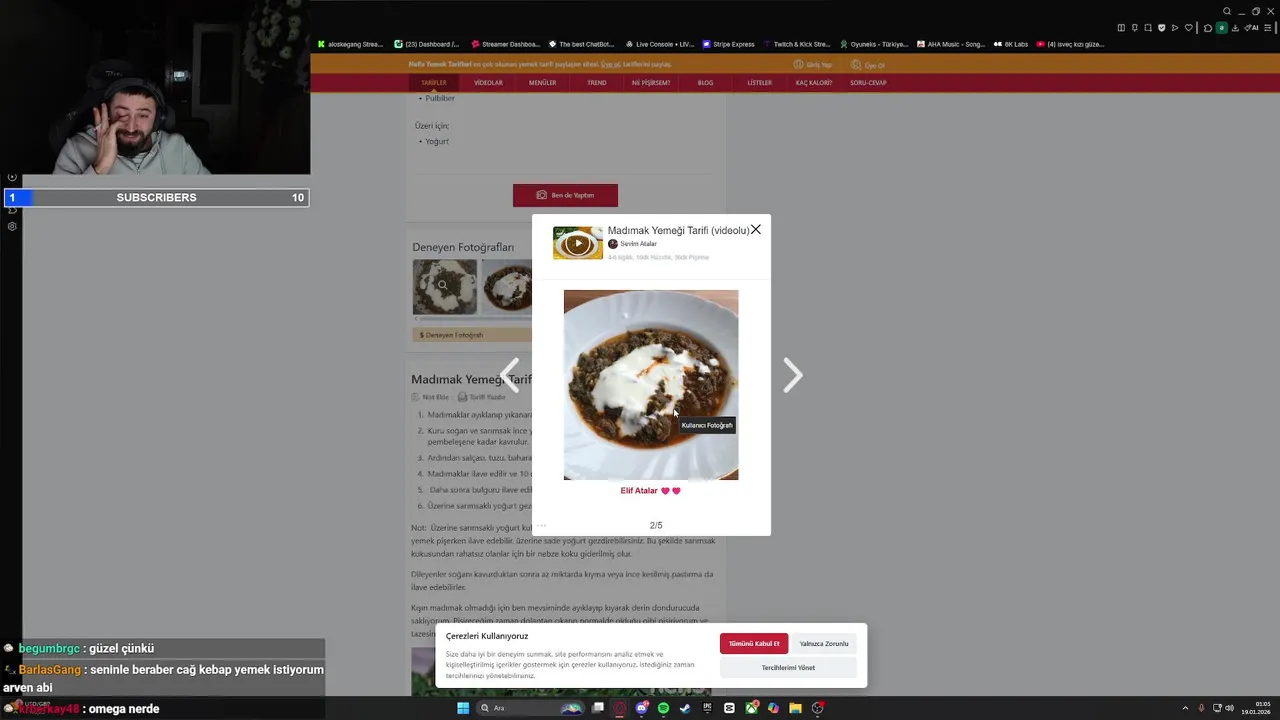Open second Deneyen Fotoğrafları thumbnail

[507, 287]
